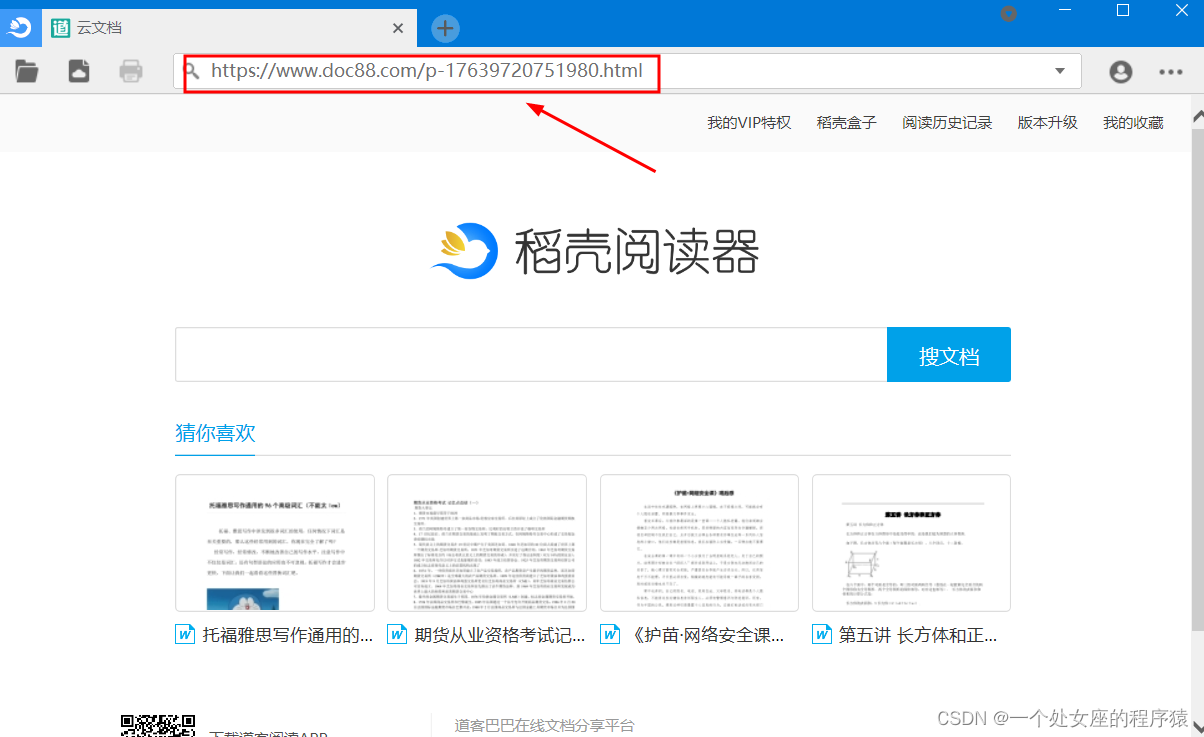1204x737 pixels.
Task: Open 稻壳盒子 link
Action: [x=846, y=123]
